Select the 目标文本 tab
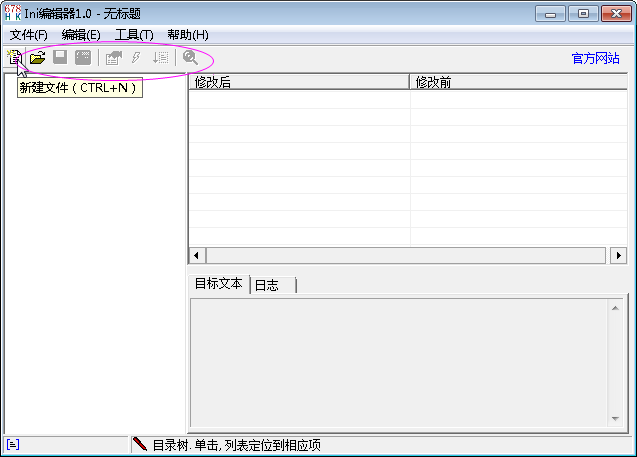This screenshot has height=457, width=637. (218, 284)
